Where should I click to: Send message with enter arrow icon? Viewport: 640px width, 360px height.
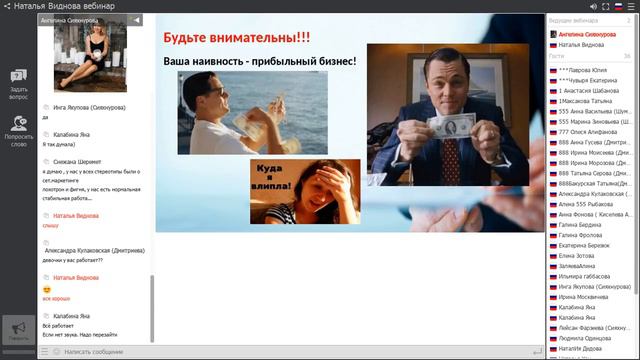click(538, 351)
